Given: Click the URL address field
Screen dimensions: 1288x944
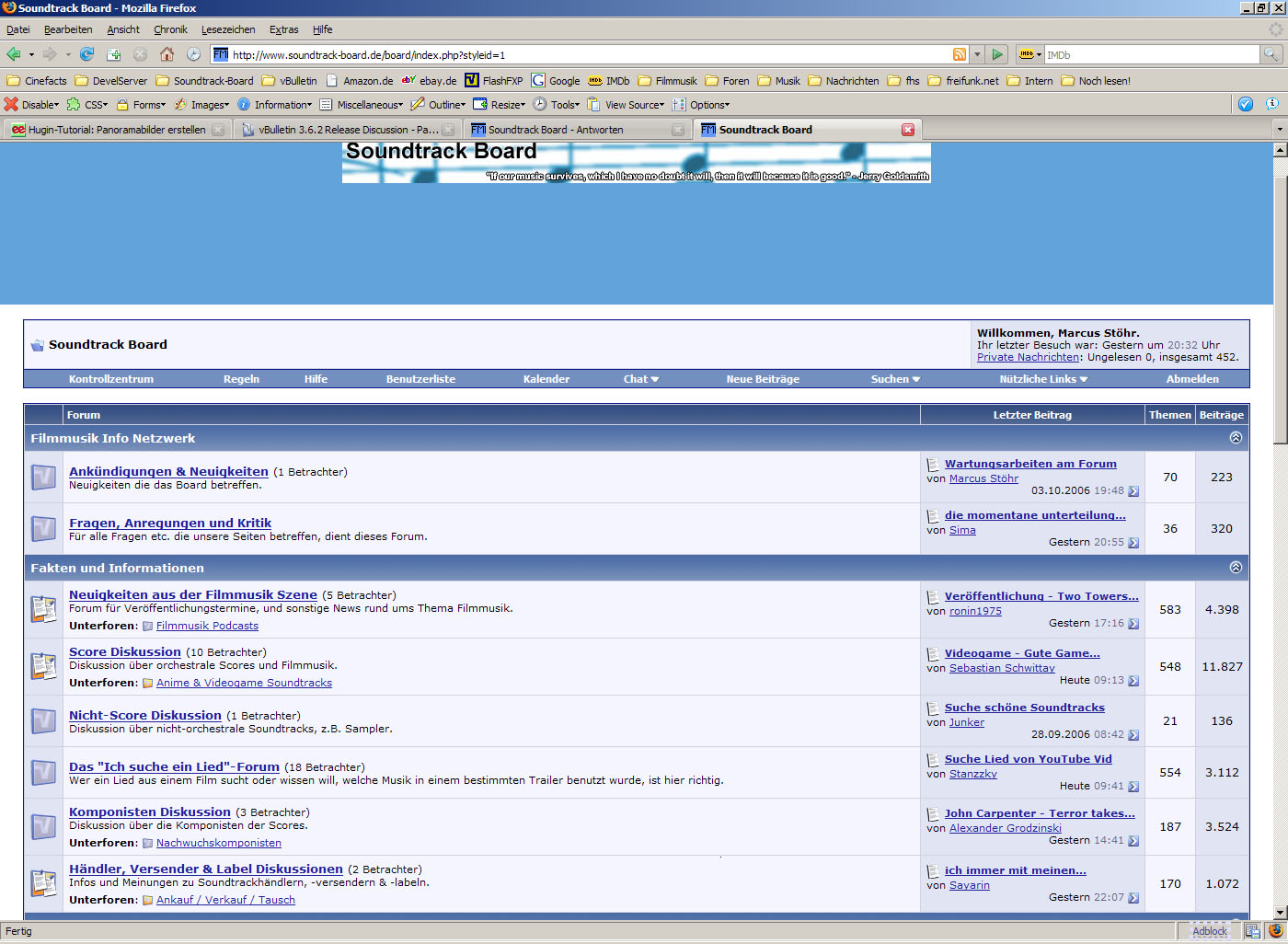Looking at the screenshot, I should point(589,55).
